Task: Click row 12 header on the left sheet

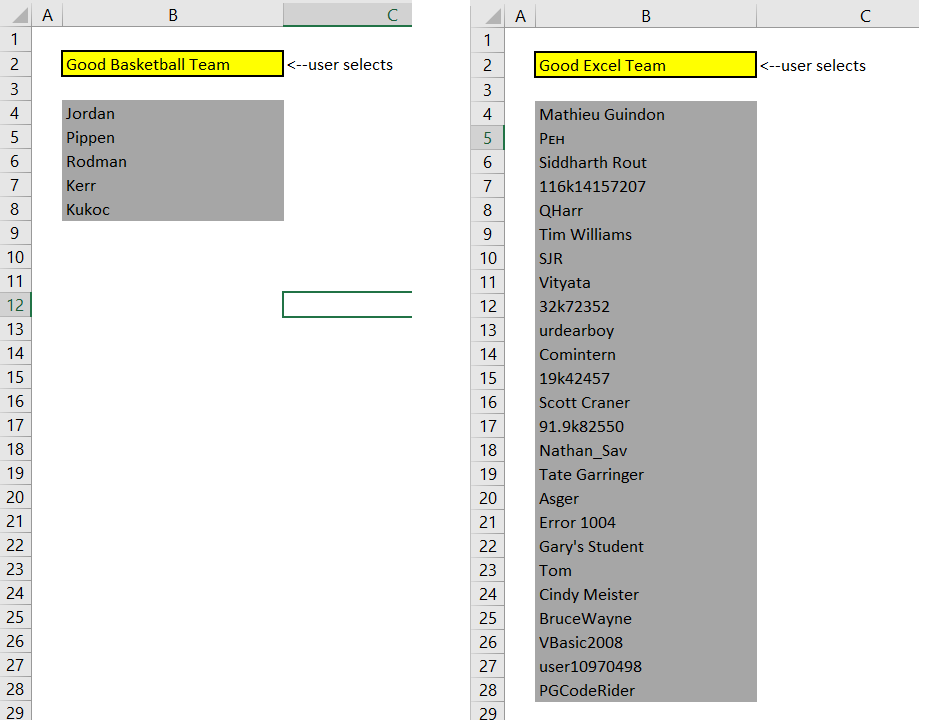Action: tap(16, 304)
